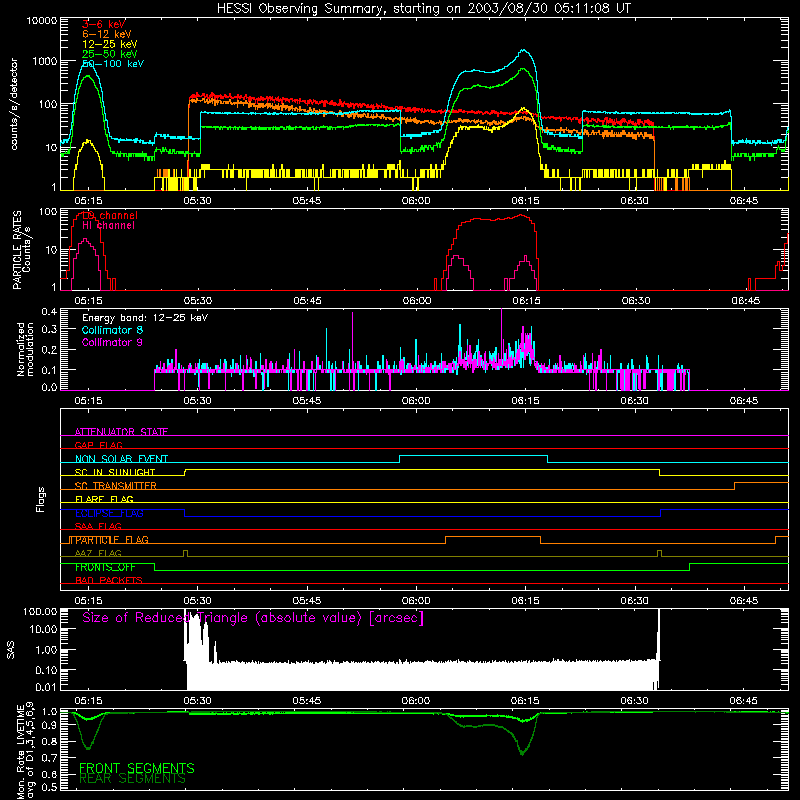The height and width of the screenshot is (800, 800).
Task: Click the 0.5 tick on livetime axis
Action: pyautogui.click(x=49, y=787)
